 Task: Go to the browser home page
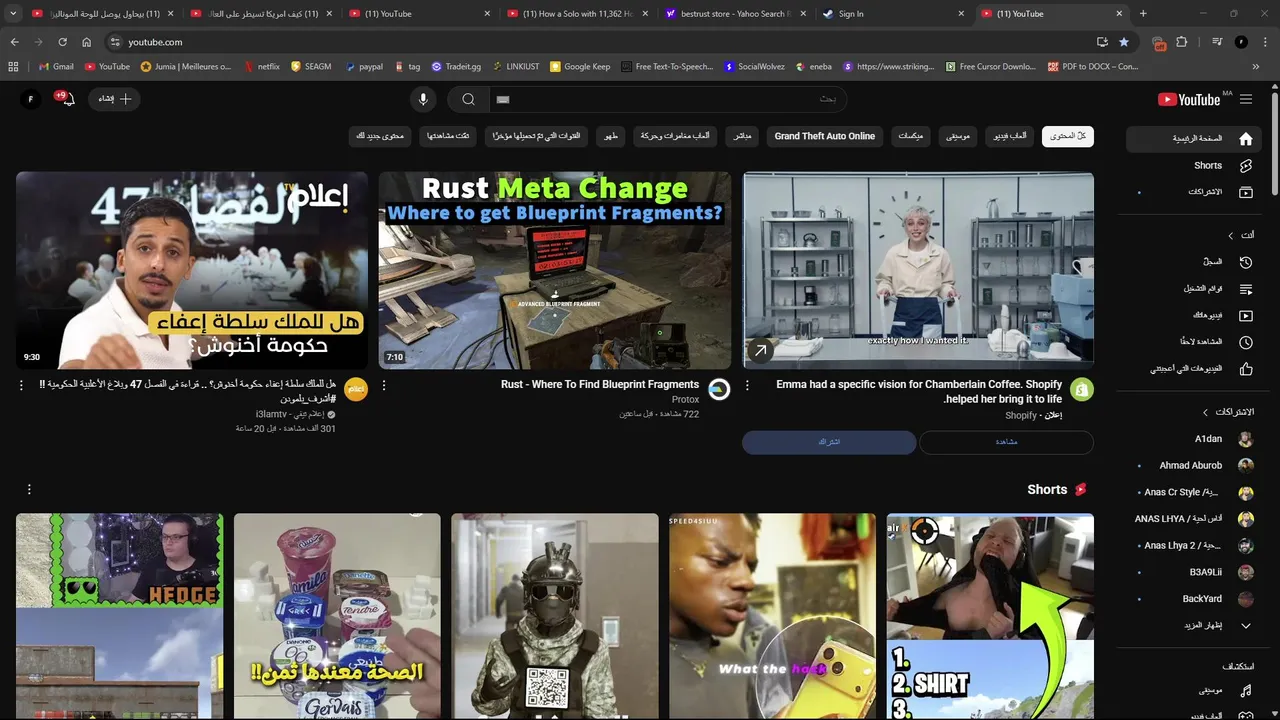click(87, 42)
